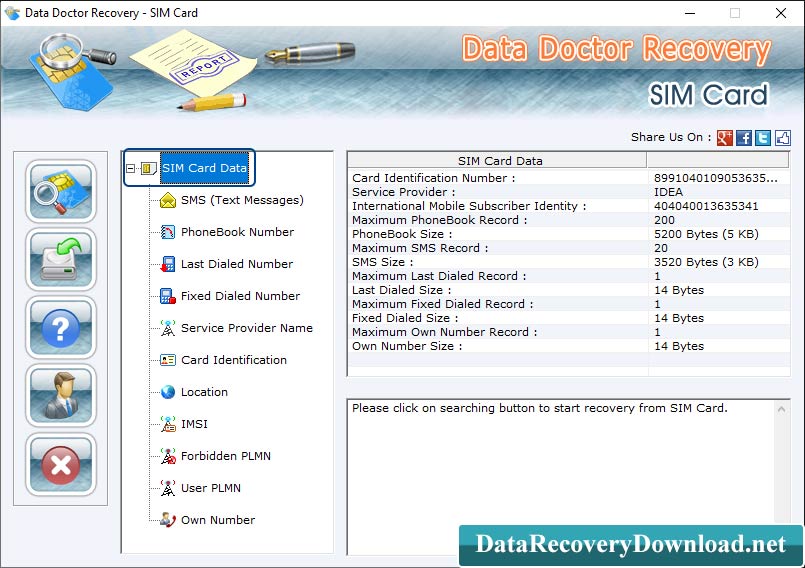Click the Forbidden PLMN icon
Screen dimensions: 805x568
pyautogui.click(x=168, y=456)
